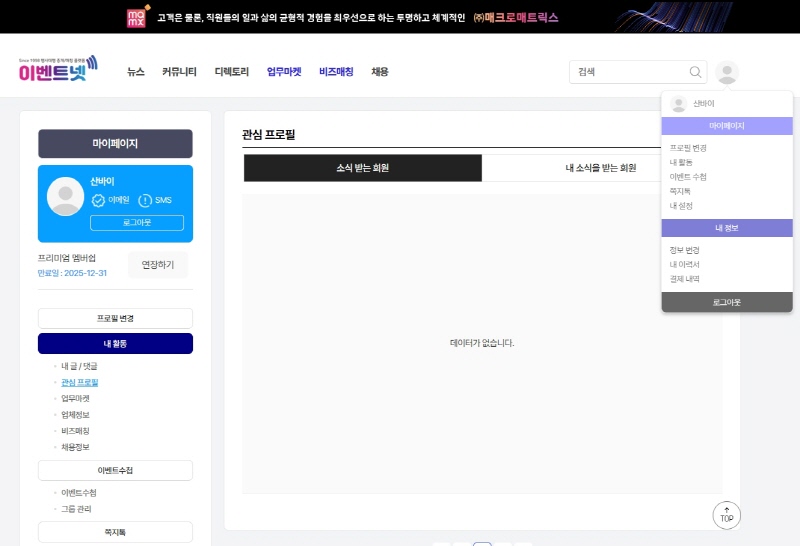Click the 프리미엄 멤버쉽 label
Viewport: 800px width, 546px height.
click(x=67, y=258)
